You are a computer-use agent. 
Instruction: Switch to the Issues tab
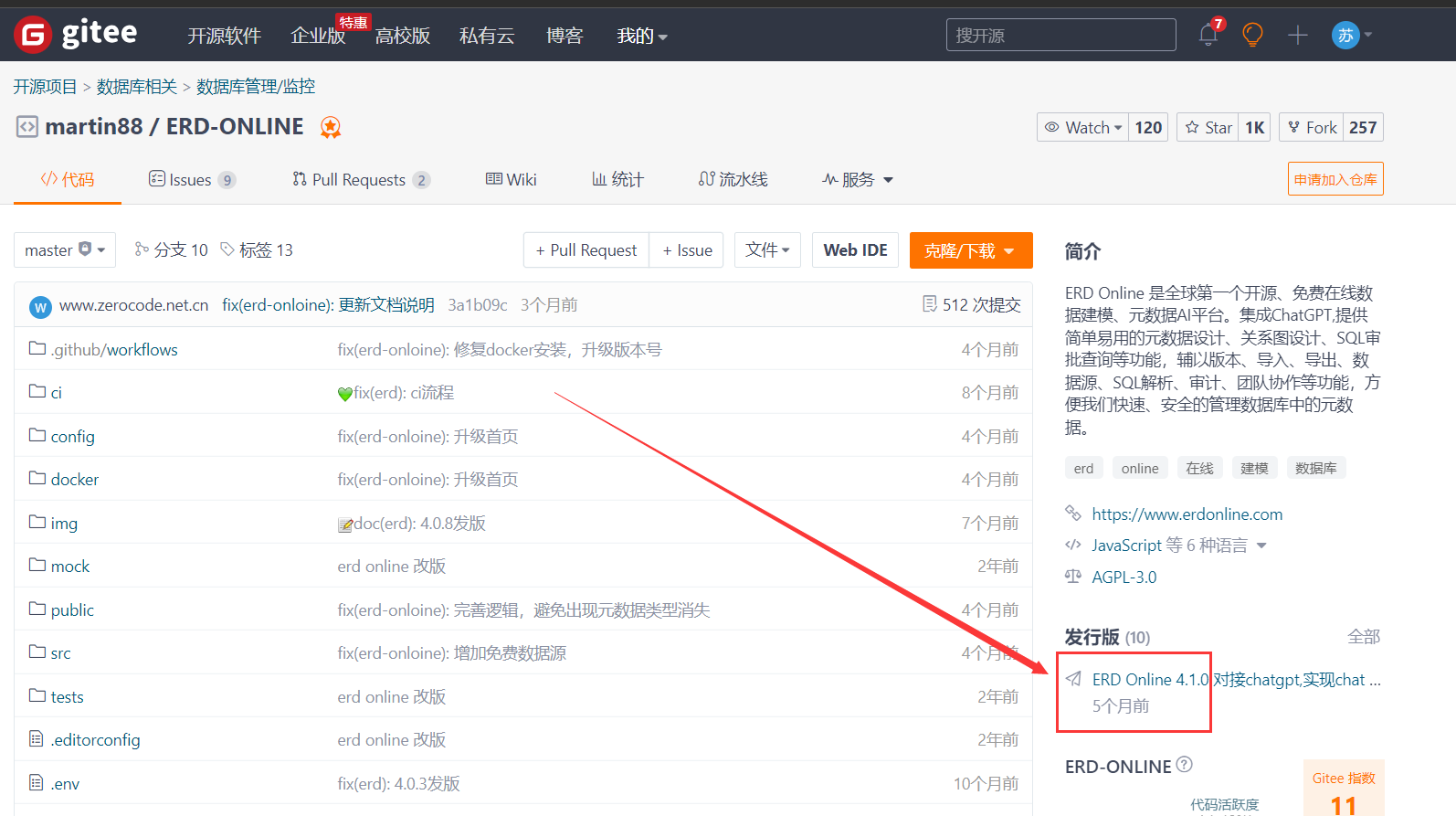(x=192, y=179)
